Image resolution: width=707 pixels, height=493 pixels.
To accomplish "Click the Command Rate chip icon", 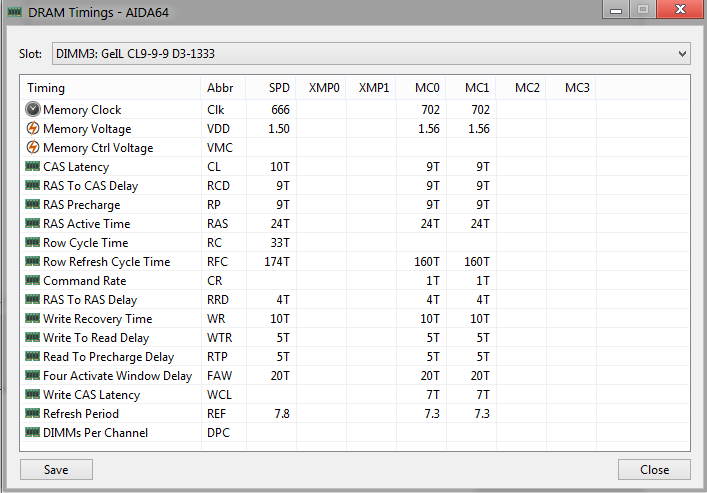I will click(32, 280).
